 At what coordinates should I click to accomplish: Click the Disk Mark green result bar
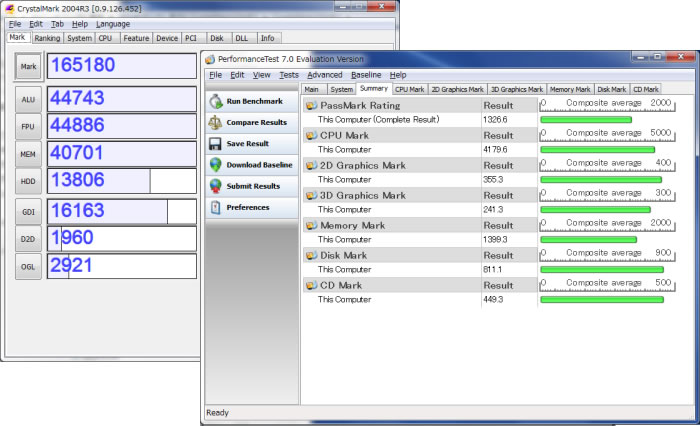(x=602, y=269)
